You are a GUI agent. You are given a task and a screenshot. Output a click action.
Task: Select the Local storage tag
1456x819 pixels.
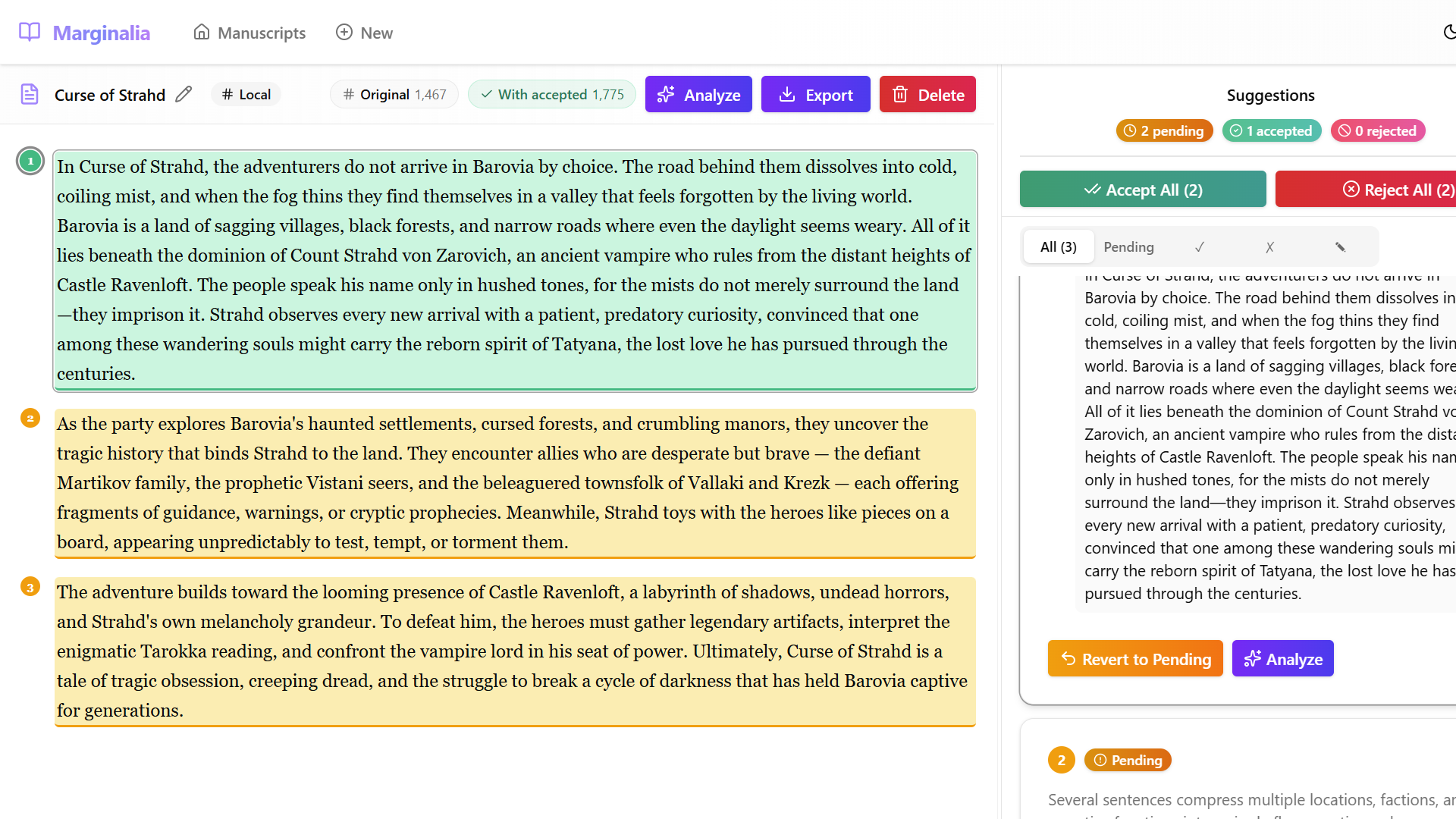click(x=246, y=94)
